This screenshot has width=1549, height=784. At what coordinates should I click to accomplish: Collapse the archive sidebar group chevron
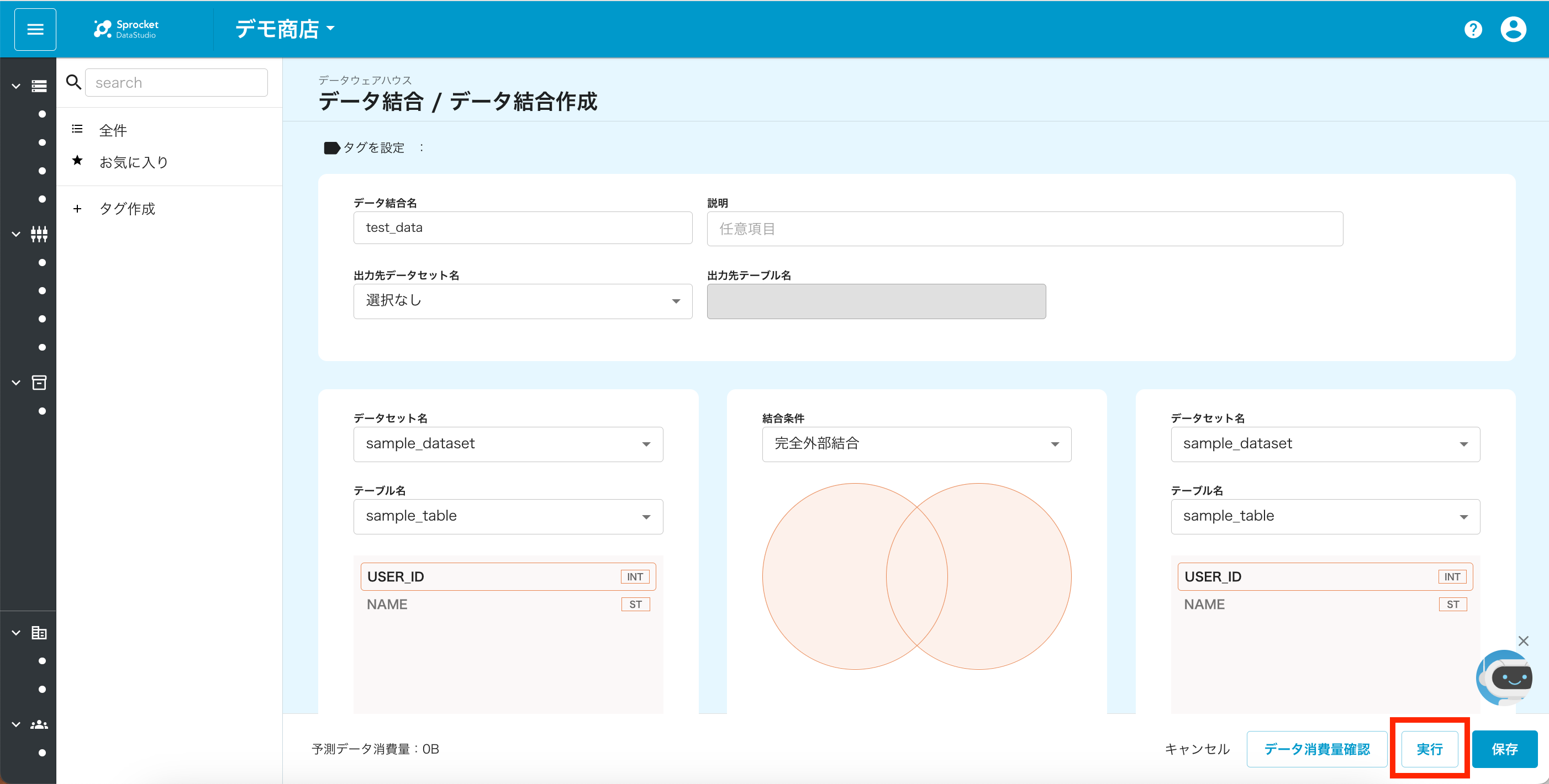pos(16,383)
